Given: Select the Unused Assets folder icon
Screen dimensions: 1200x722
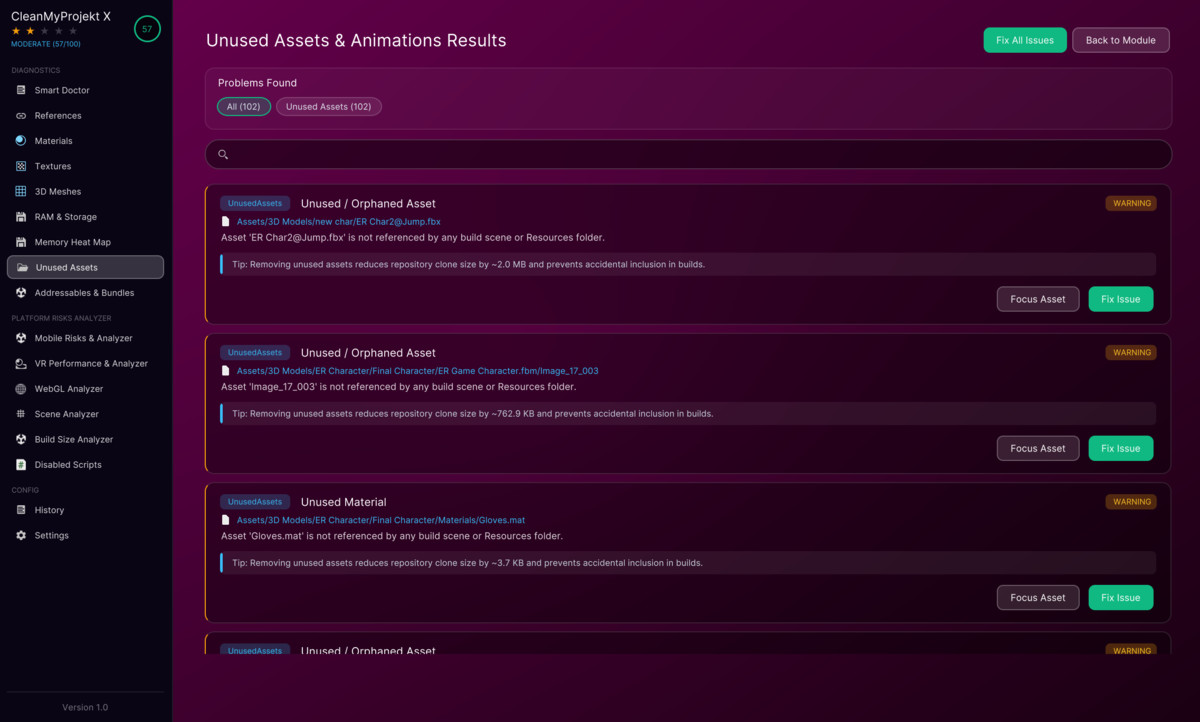Looking at the screenshot, I should (22, 267).
